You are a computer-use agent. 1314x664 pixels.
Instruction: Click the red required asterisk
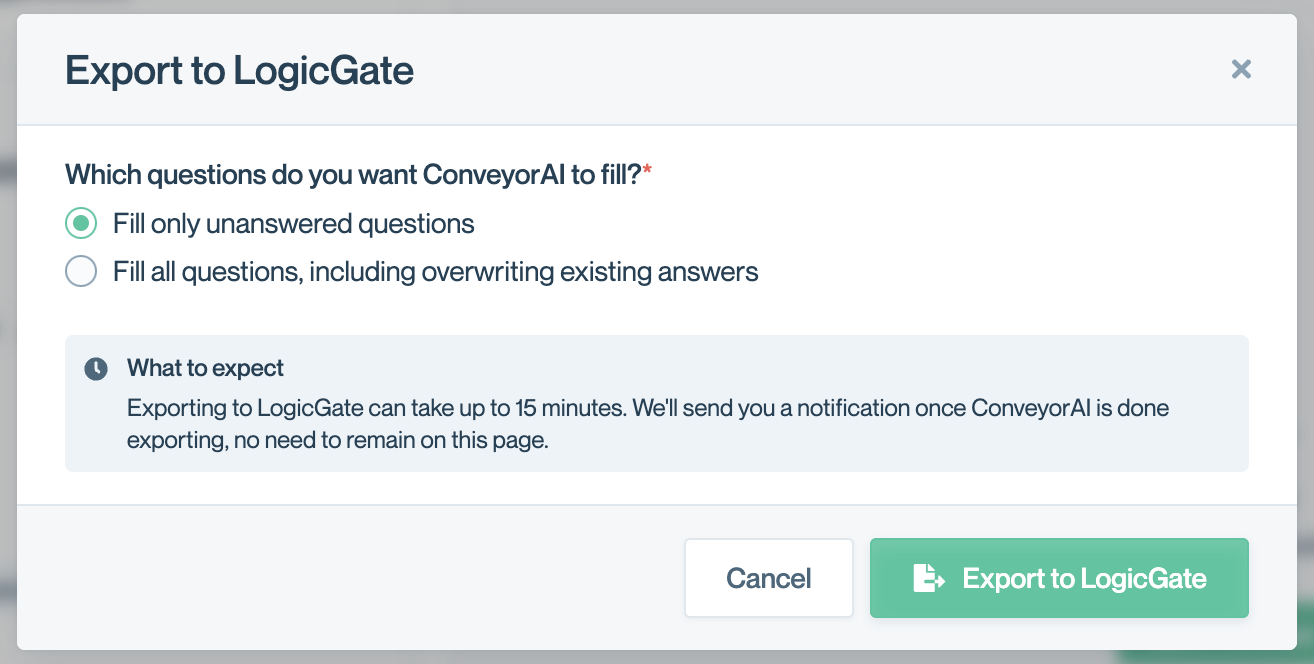(x=647, y=172)
